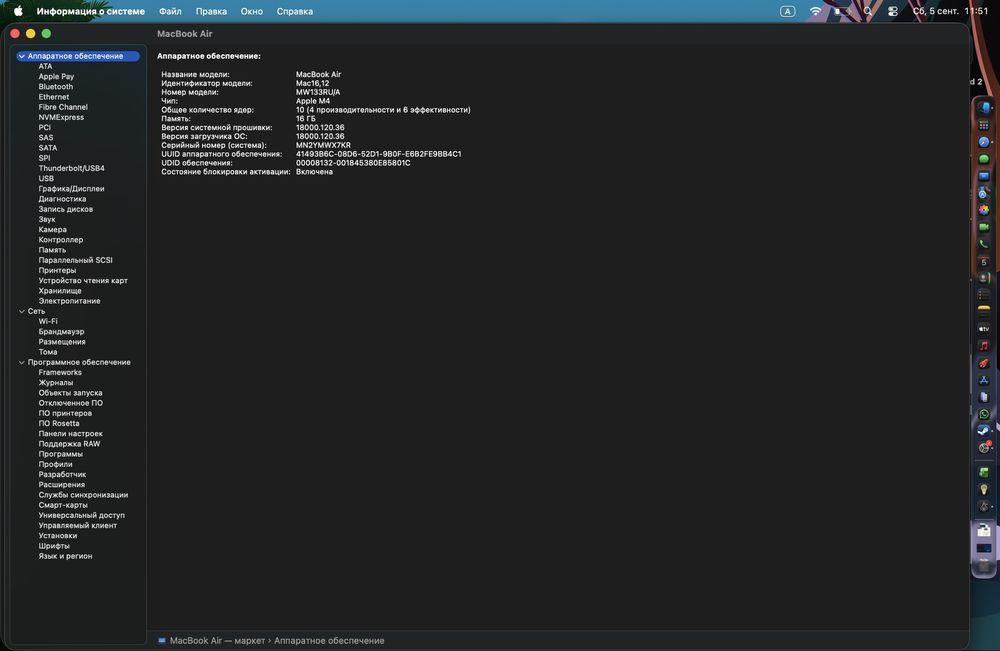Select Wi-Fi under Сеть
The width and height of the screenshot is (1000, 651).
pos(48,321)
